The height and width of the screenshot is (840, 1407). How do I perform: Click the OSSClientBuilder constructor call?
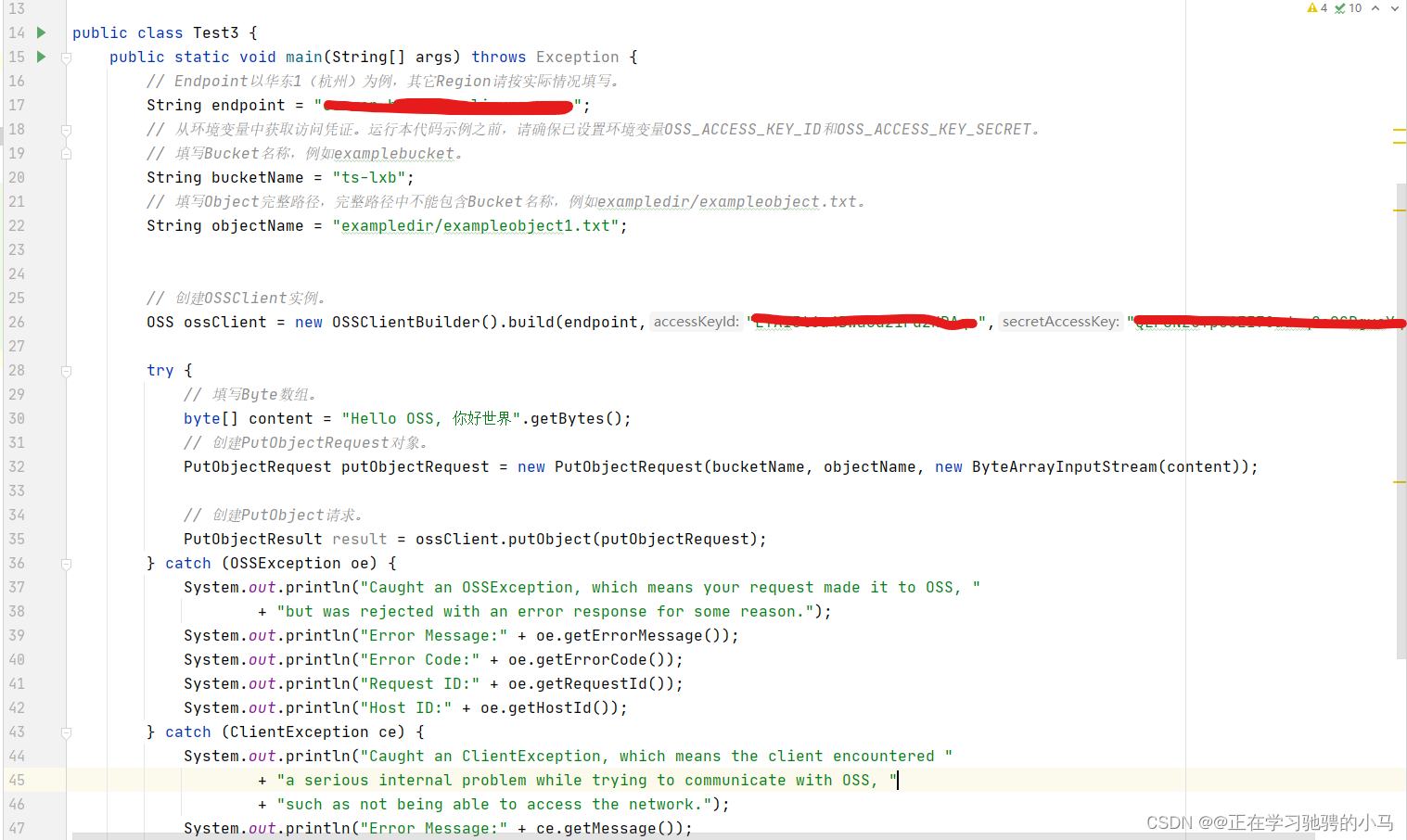pos(406,322)
